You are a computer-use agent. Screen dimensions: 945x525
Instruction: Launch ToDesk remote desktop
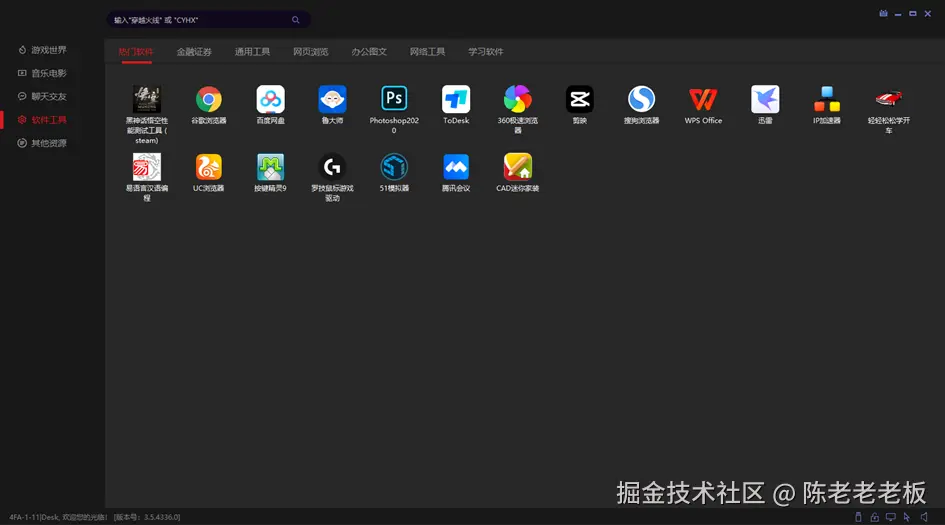(456, 99)
